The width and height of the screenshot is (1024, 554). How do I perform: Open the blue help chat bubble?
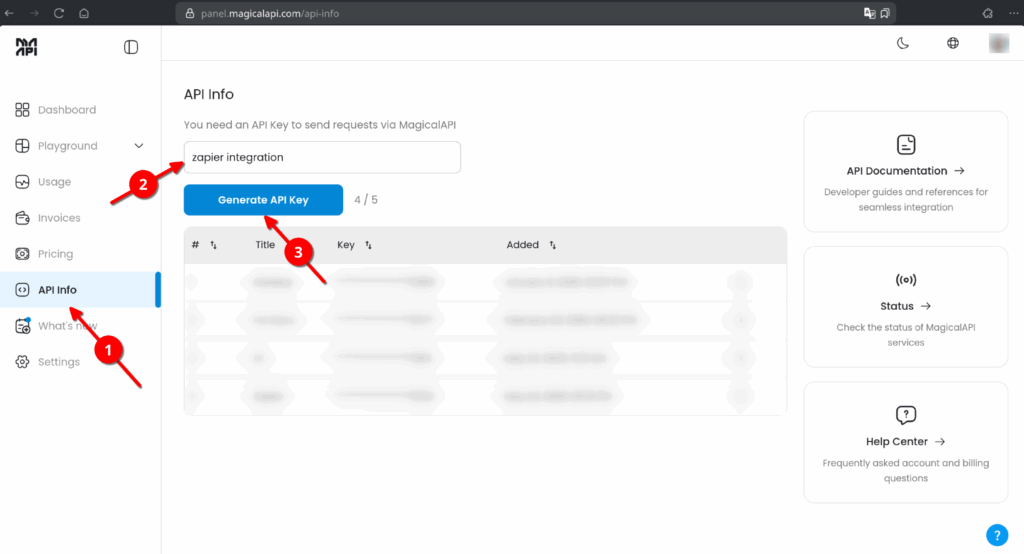(997, 535)
